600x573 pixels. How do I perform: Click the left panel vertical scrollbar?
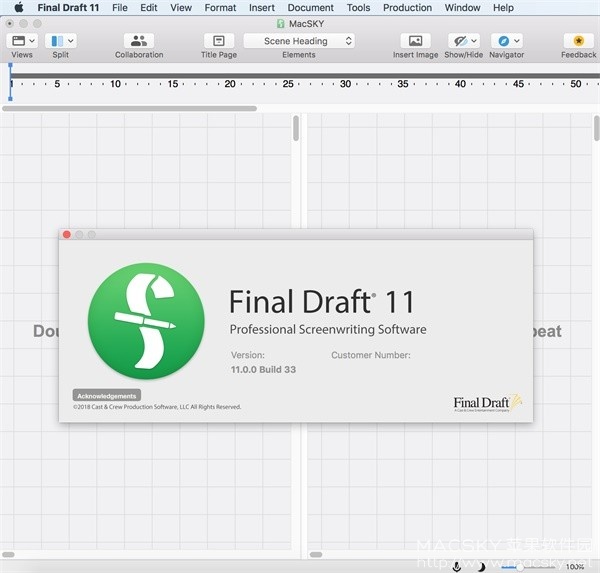[296, 128]
